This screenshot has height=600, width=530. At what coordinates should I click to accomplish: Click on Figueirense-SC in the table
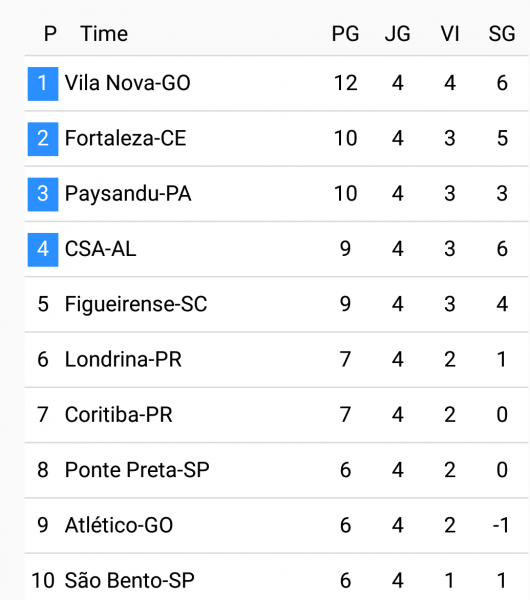(136, 304)
